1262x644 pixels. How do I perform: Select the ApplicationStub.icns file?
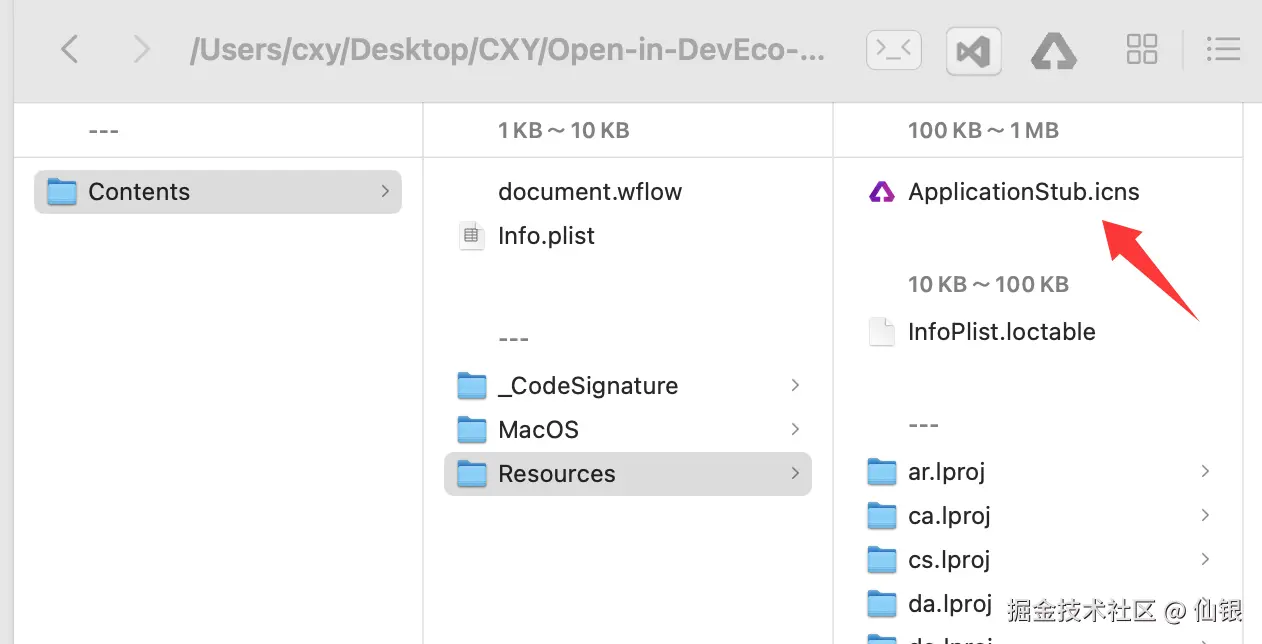[x=1023, y=192]
